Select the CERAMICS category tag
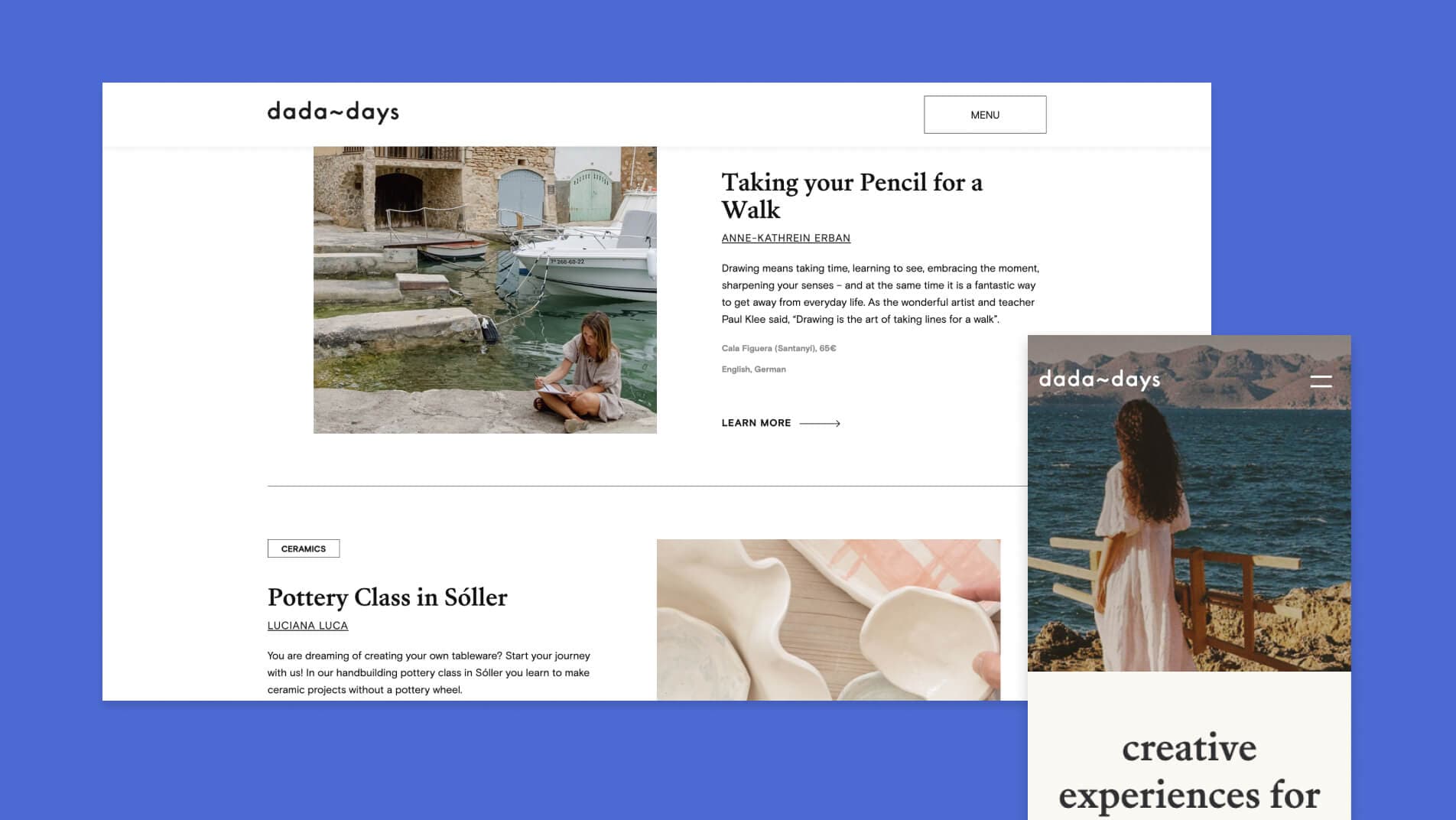This screenshot has height=820, width=1456. (x=304, y=548)
